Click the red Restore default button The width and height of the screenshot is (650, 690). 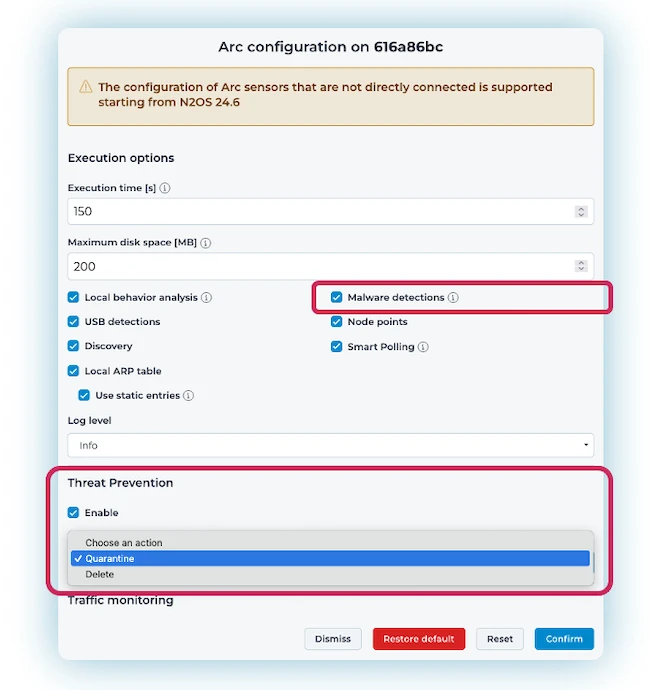(418, 639)
